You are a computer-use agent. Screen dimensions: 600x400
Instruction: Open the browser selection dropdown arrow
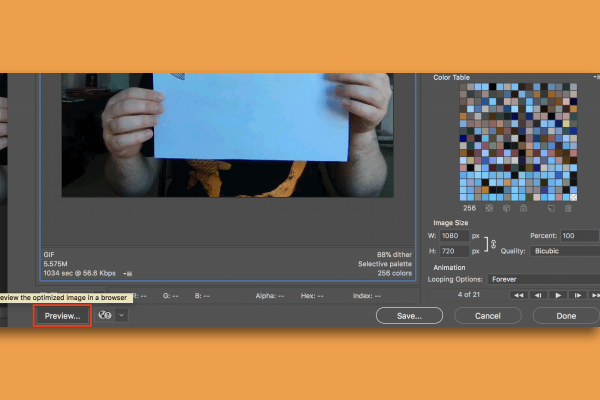(x=121, y=315)
